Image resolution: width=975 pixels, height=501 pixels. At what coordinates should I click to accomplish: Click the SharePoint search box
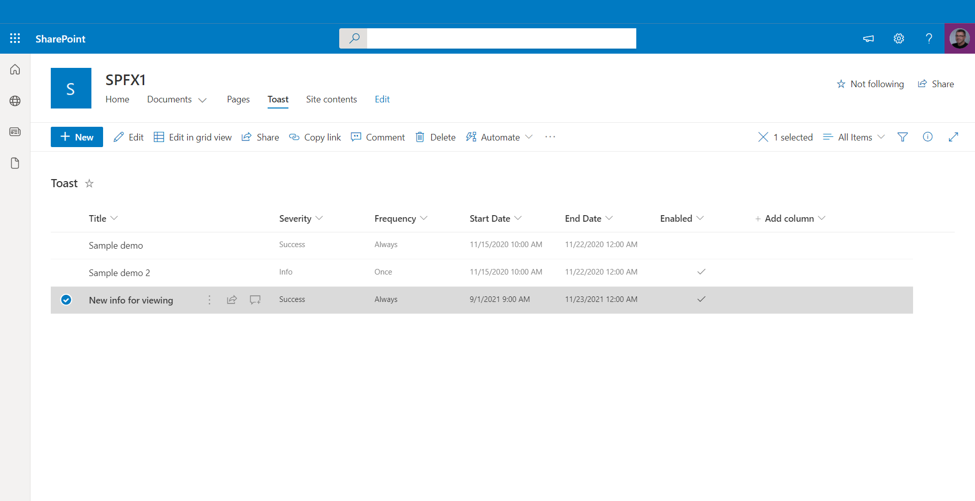(500, 39)
